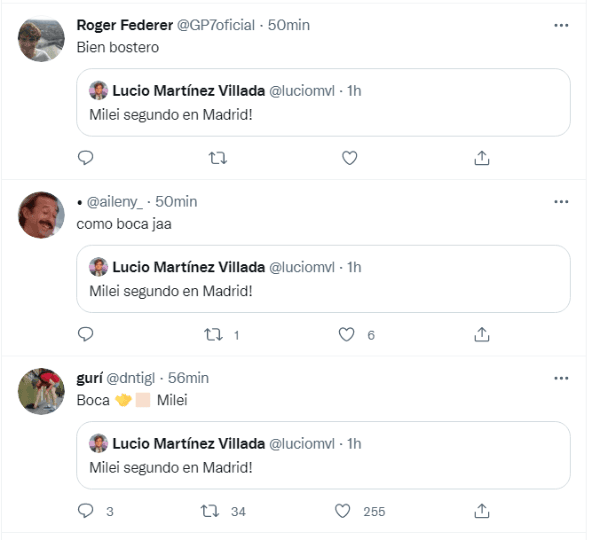This screenshot has height=540, width=600.
Task: Open more options on Roger Federer's tweet
Action: [x=561, y=24]
